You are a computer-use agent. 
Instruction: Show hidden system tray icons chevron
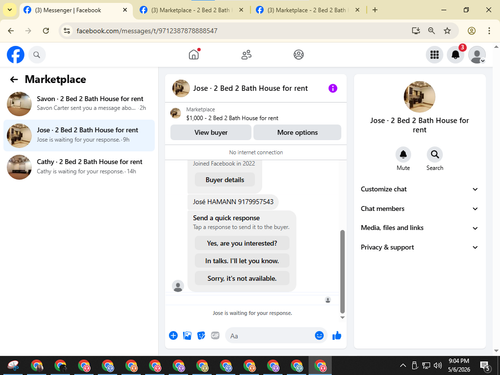pos(403,366)
